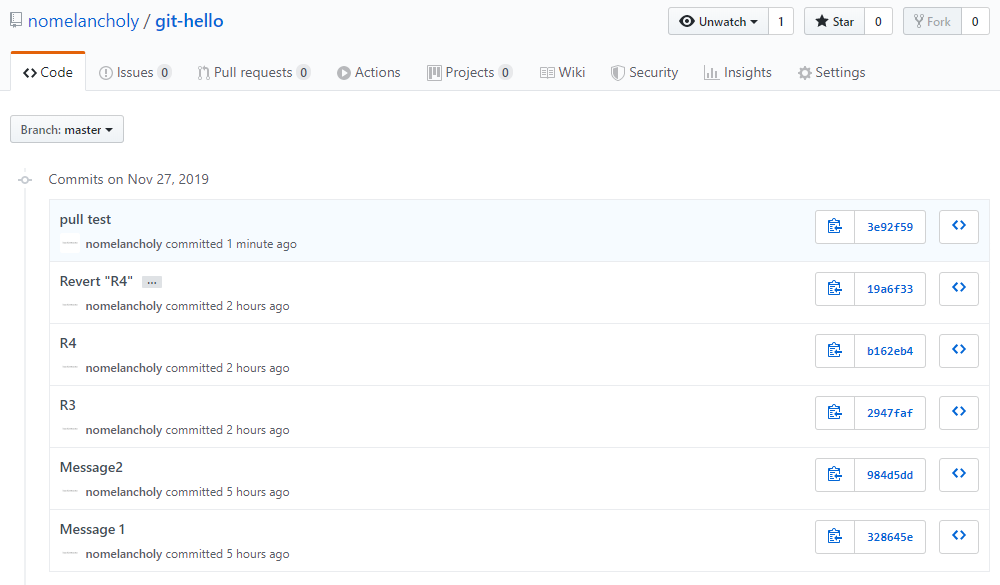Switch to the Code tab
This screenshot has width=1000, height=585.
(x=48, y=72)
